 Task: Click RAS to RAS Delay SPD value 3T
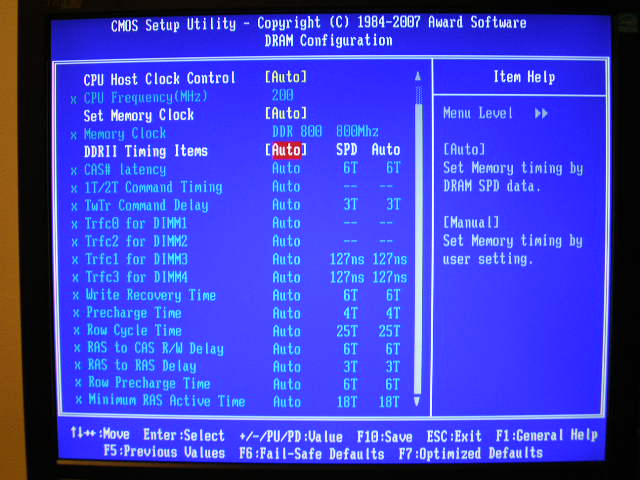click(x=350, y=367)
